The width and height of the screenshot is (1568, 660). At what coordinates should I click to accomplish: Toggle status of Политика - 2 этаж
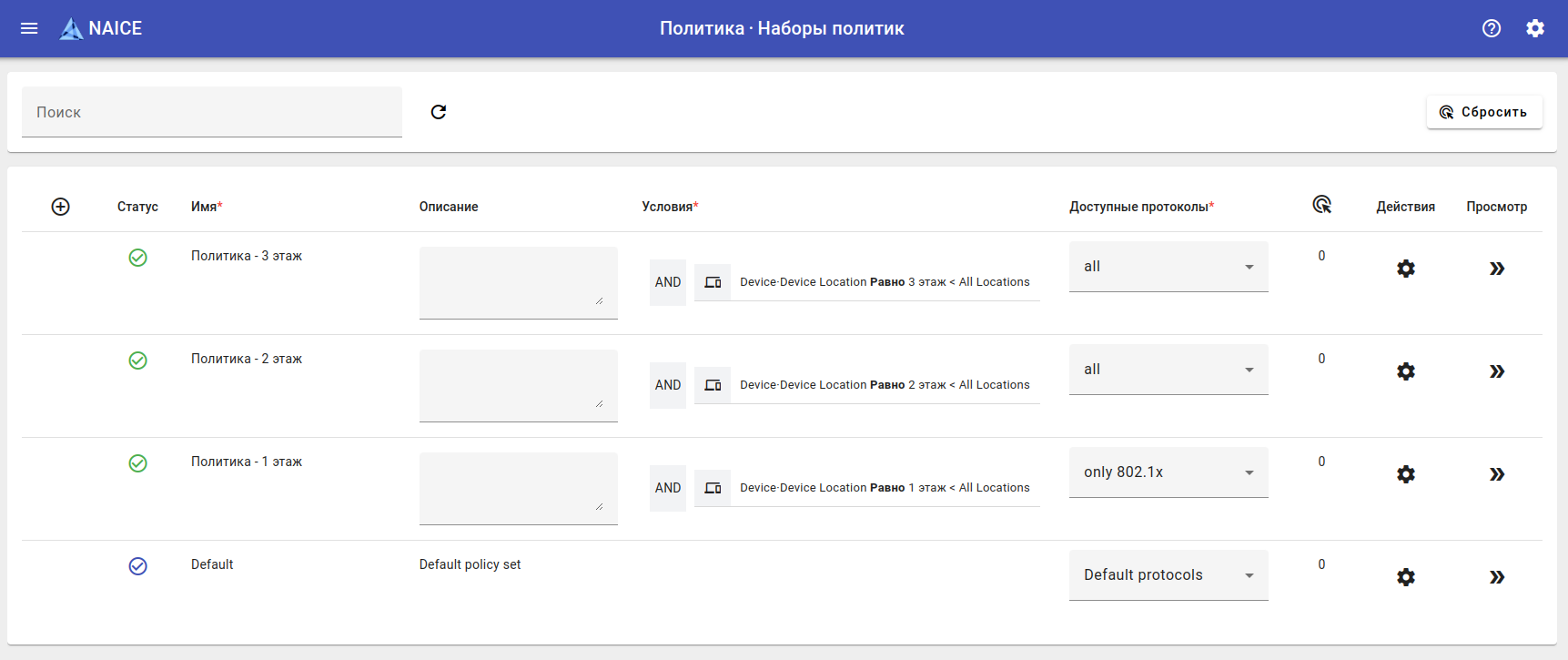(x=138, y=360)
